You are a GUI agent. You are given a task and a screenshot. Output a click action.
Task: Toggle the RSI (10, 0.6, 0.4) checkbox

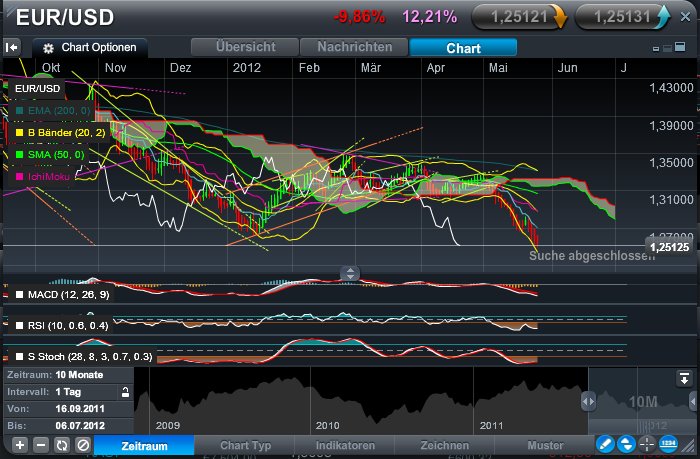[x=19, y=325]
